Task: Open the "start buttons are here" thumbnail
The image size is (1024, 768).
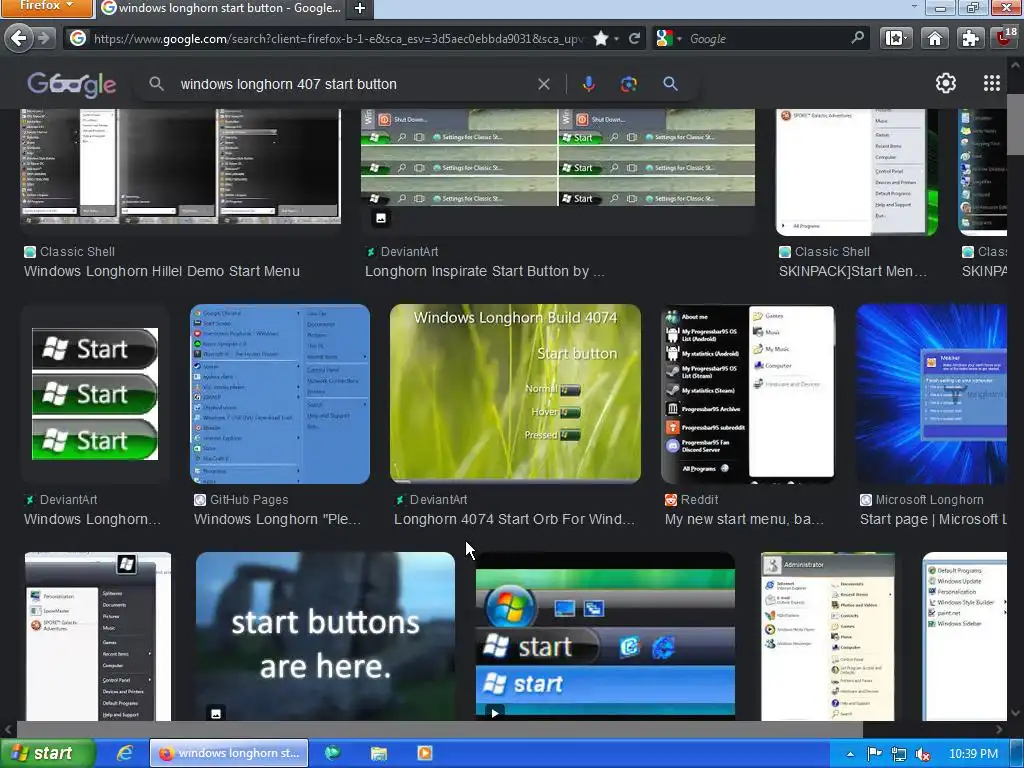Action: click(x=325, y=637)
